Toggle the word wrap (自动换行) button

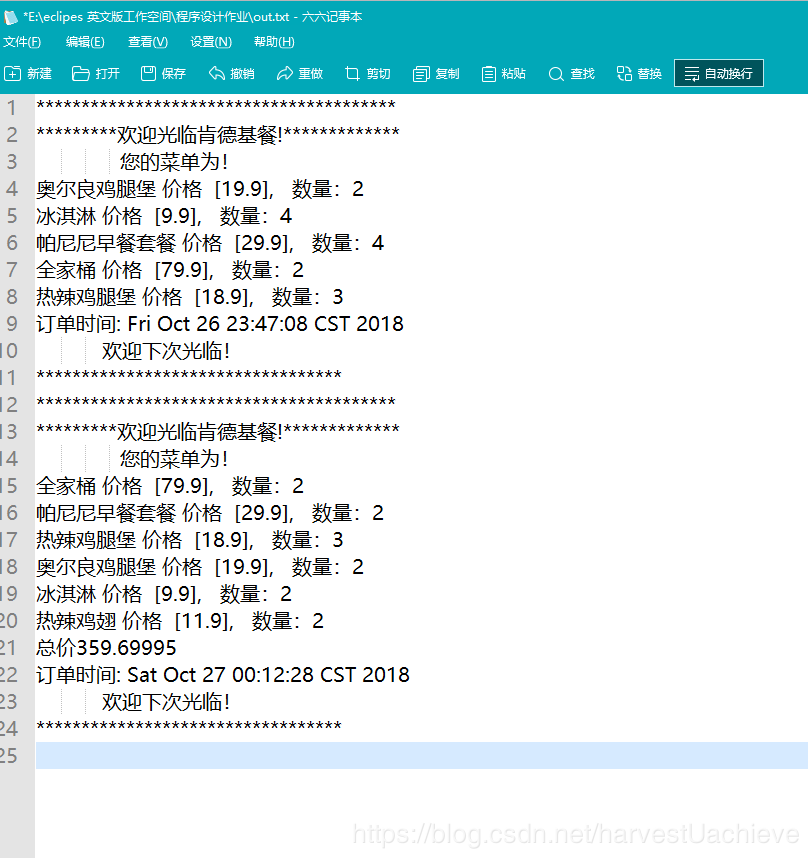click(x=719, y=73)
